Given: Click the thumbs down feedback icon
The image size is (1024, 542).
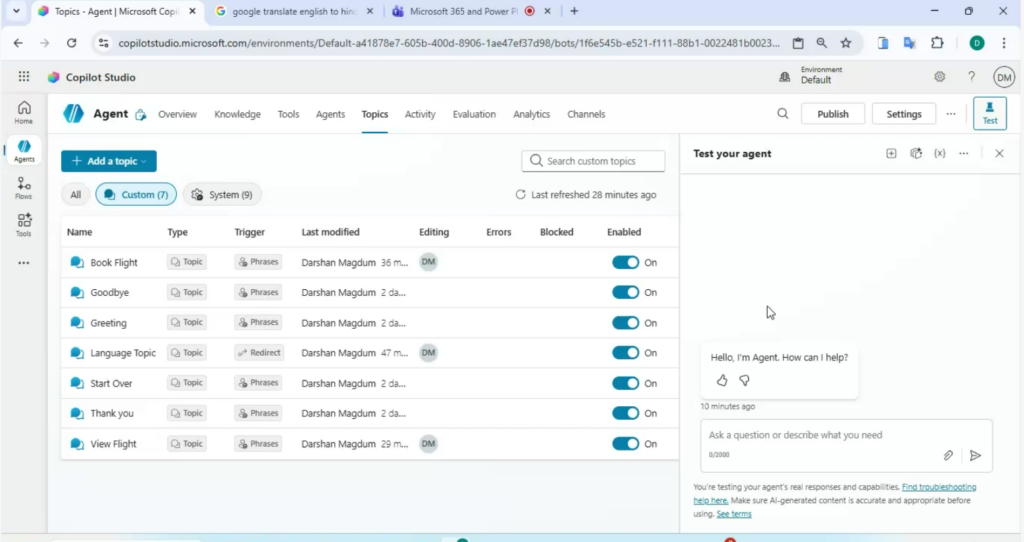Looking at the screenshot, I should tap(744, 380).
